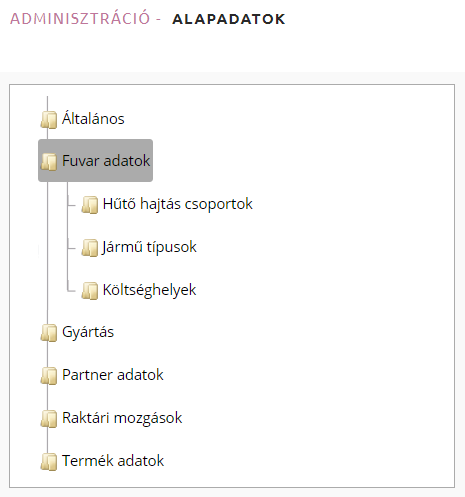
Task: Go to Adminisztráció breadcrumb link
Action: (80, 18)
